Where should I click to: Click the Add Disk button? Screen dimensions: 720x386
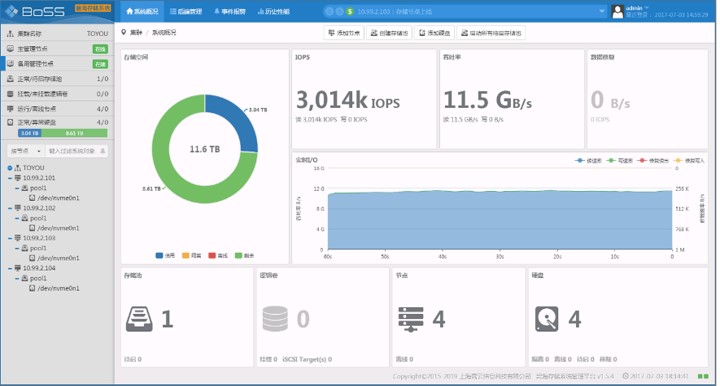(434, 33)
